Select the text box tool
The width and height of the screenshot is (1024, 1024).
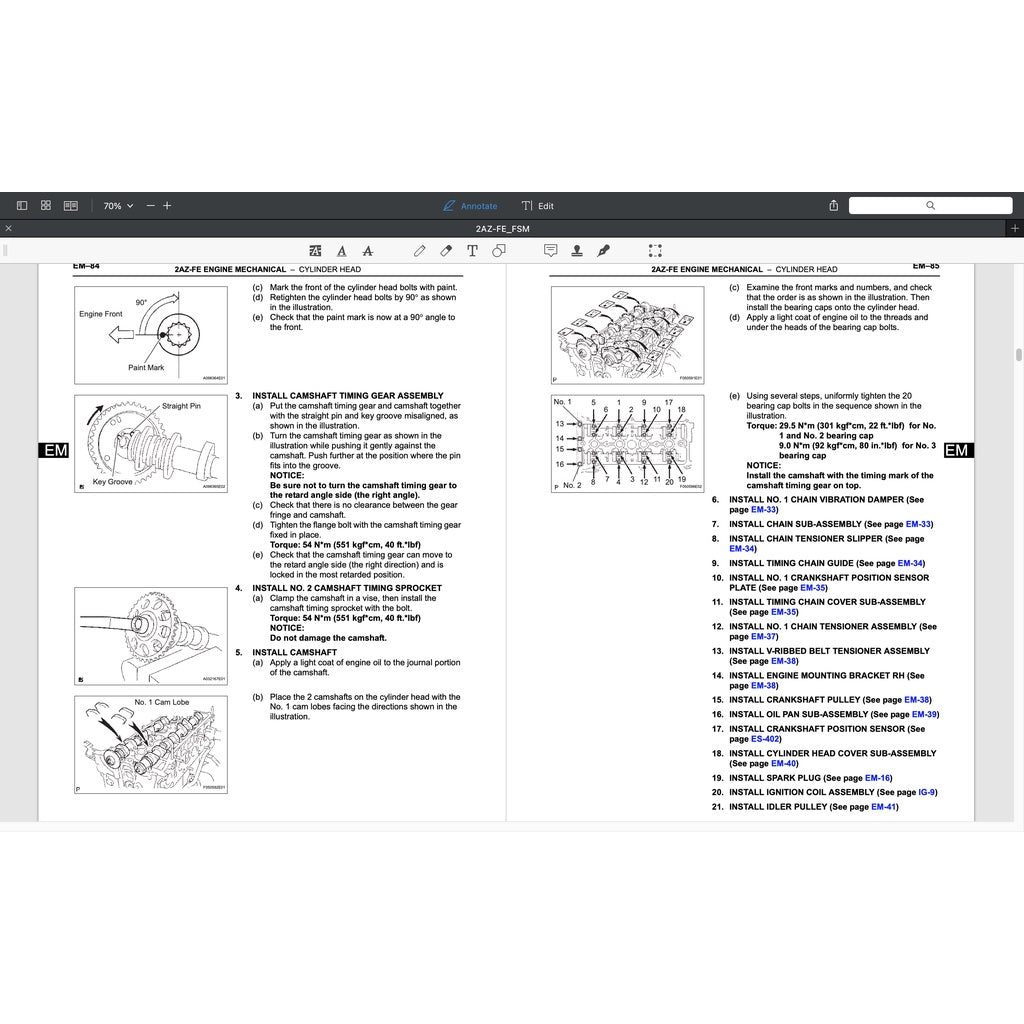(x=472, y=251)
